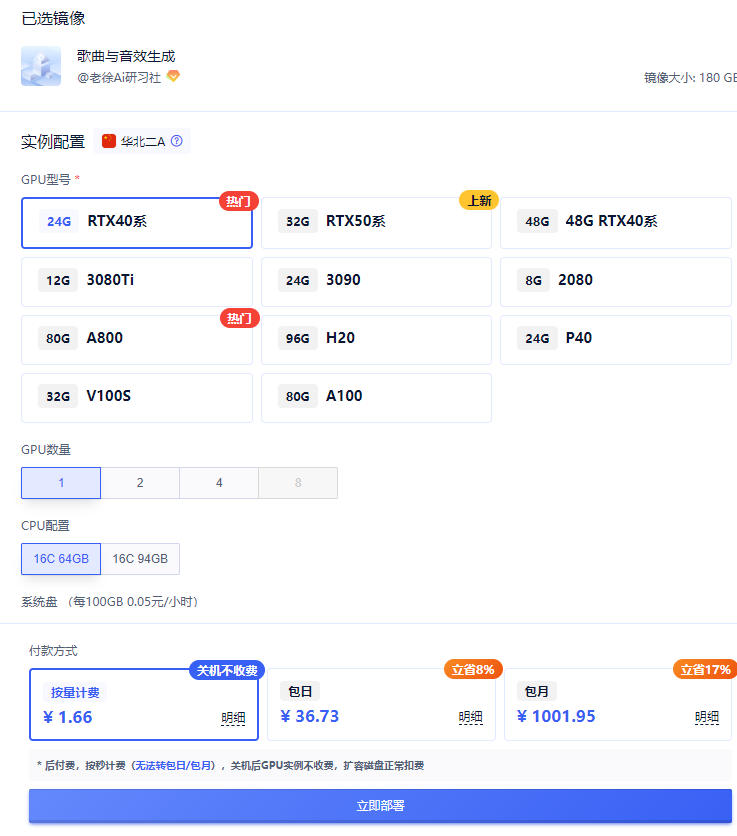Click the question mark help icon after 华北二A
Screen dimensions: 737x836
pyautogui.click(x=177, y=141)
